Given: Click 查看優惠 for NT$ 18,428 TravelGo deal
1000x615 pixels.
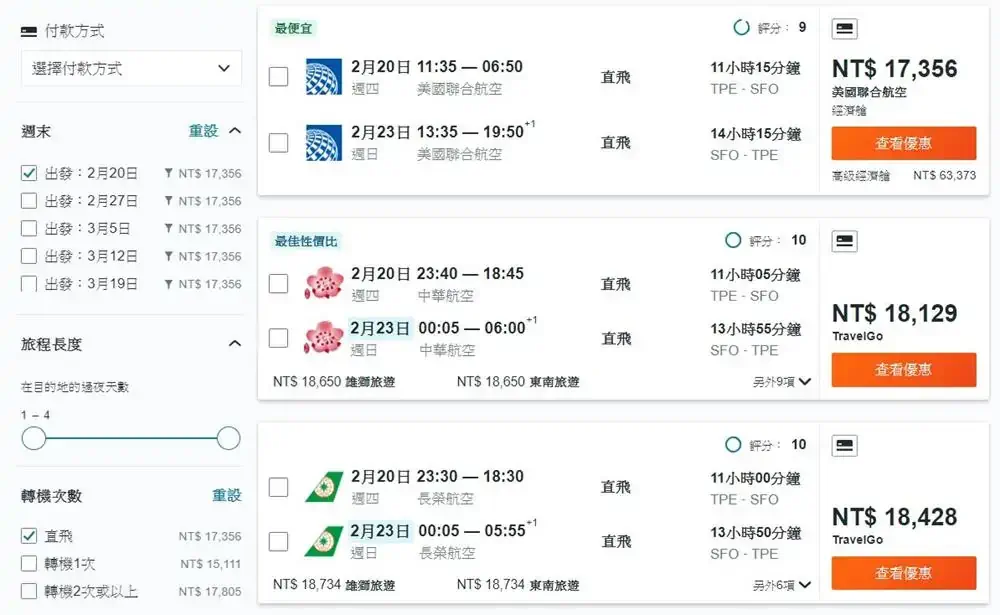Looking at the screenshot, I should [x=904, y=573].
